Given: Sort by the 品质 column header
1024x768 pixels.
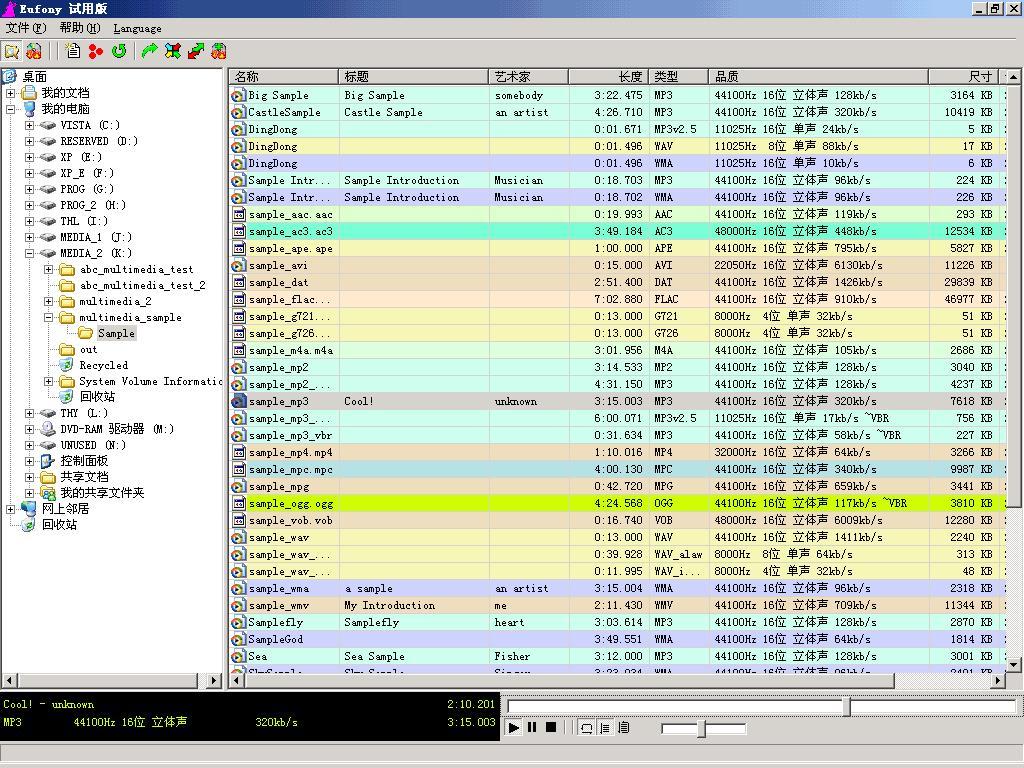Looking at the screenshot, I should click(x=818, y=76).
